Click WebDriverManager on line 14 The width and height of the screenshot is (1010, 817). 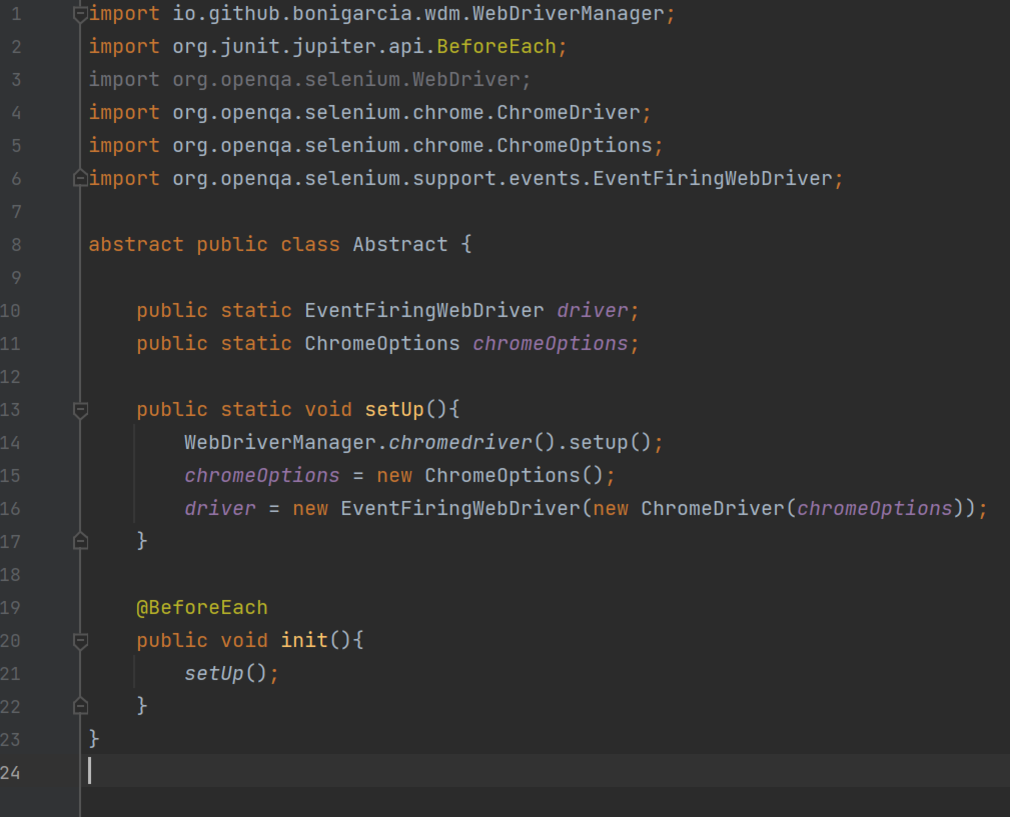[280, 442]
